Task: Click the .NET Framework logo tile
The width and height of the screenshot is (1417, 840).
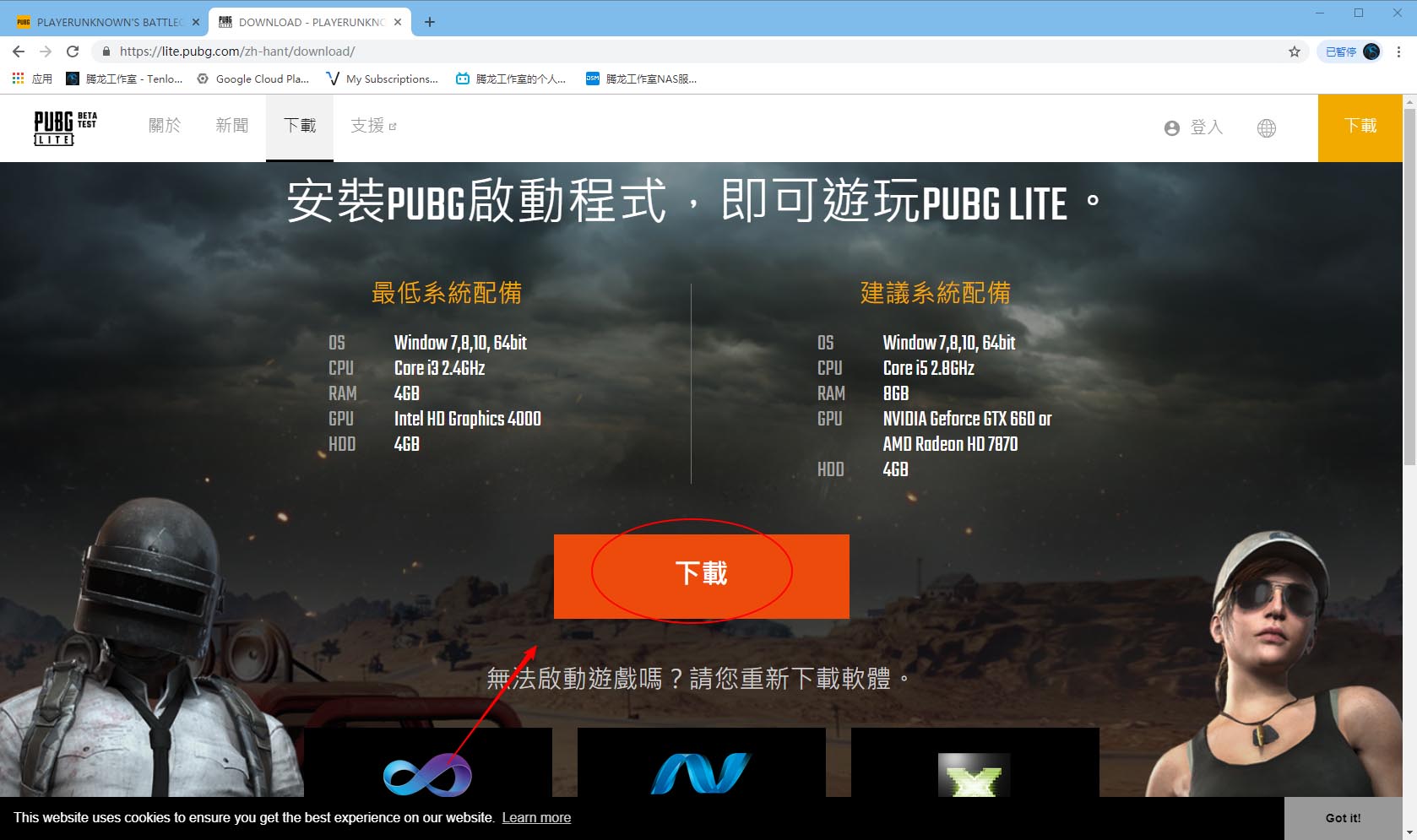Action: (x=701, y=763)
